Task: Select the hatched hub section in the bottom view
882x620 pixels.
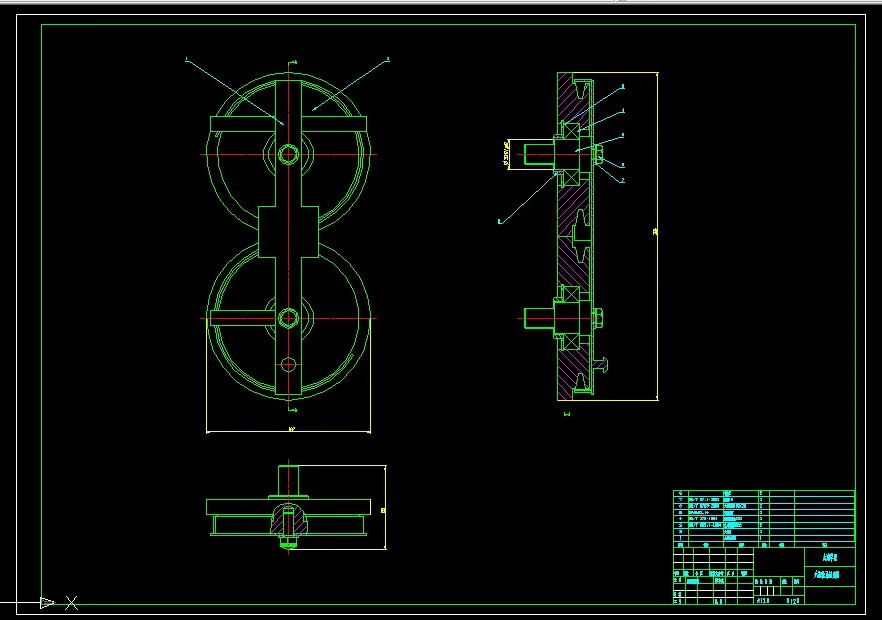Action: [x=289, y=520]
